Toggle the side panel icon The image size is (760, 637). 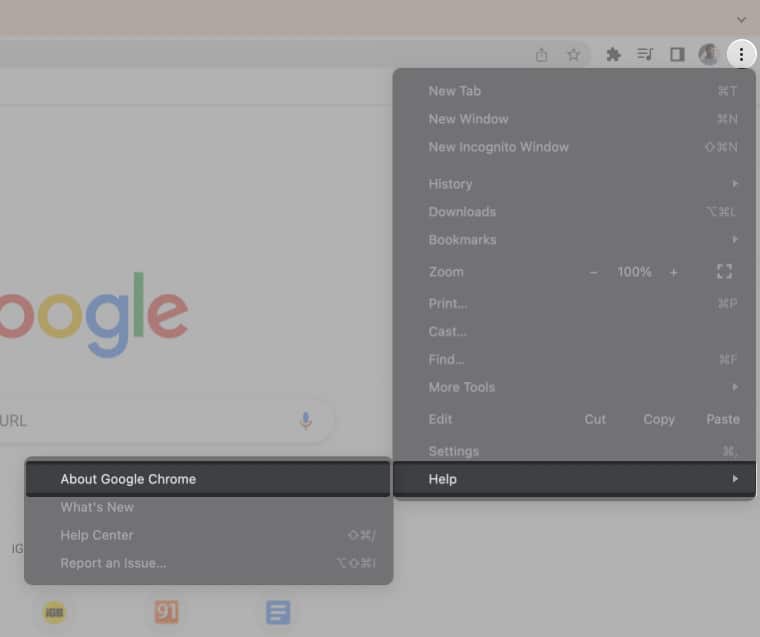point(677,54)
